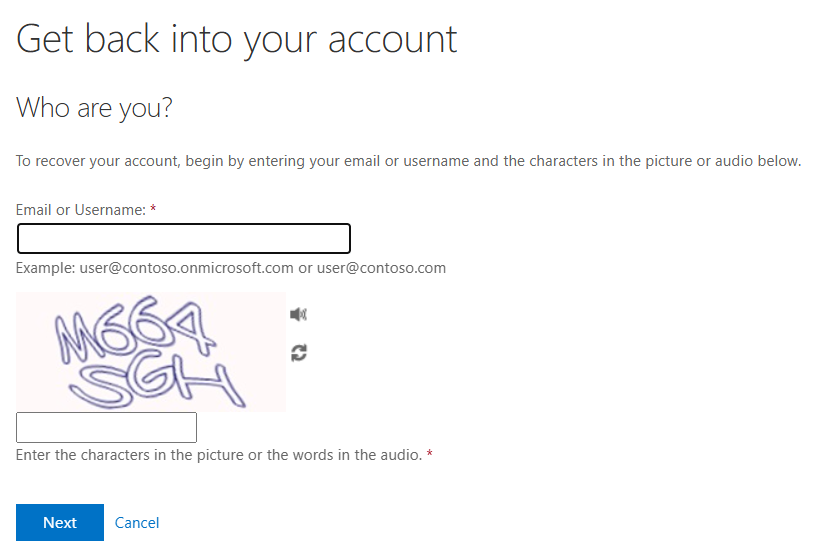Play the audio CAPTCHA speaker icon
817x551 pixels.
tap(299, 314)
